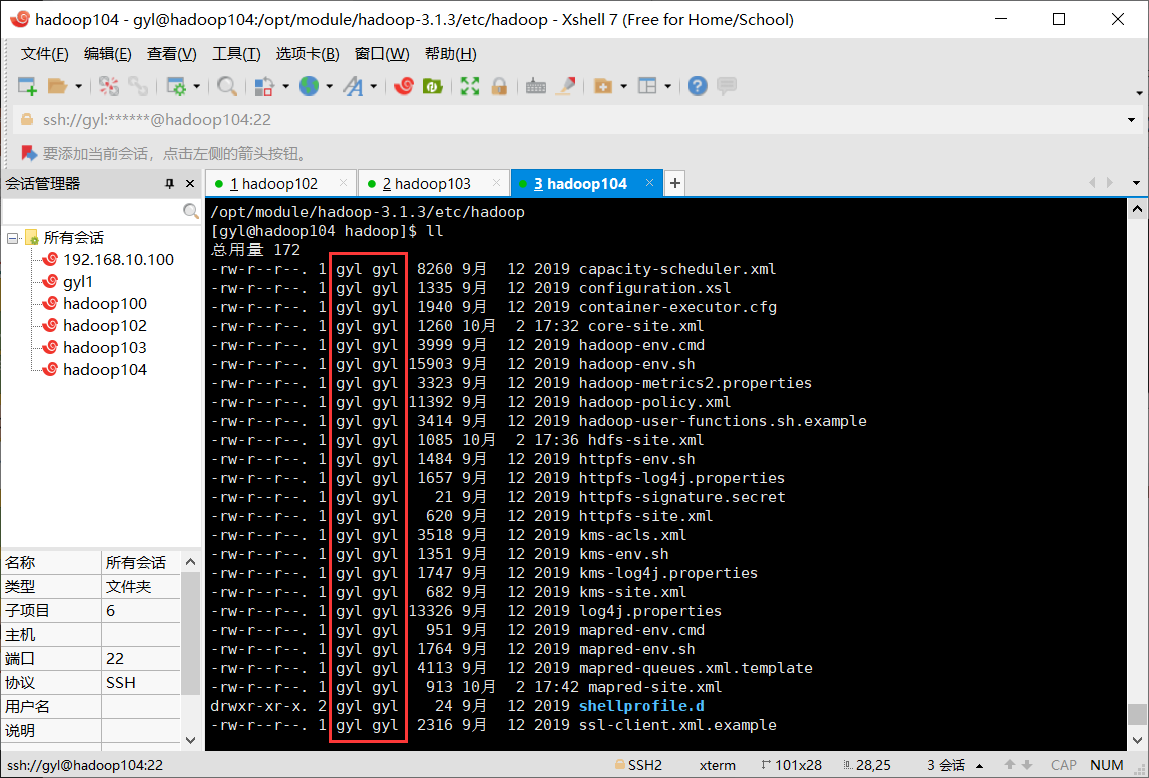Viewport: 1149px width, 778px height.
Task: Click the keyboard key mapping icon
Action: coord(536,86)
